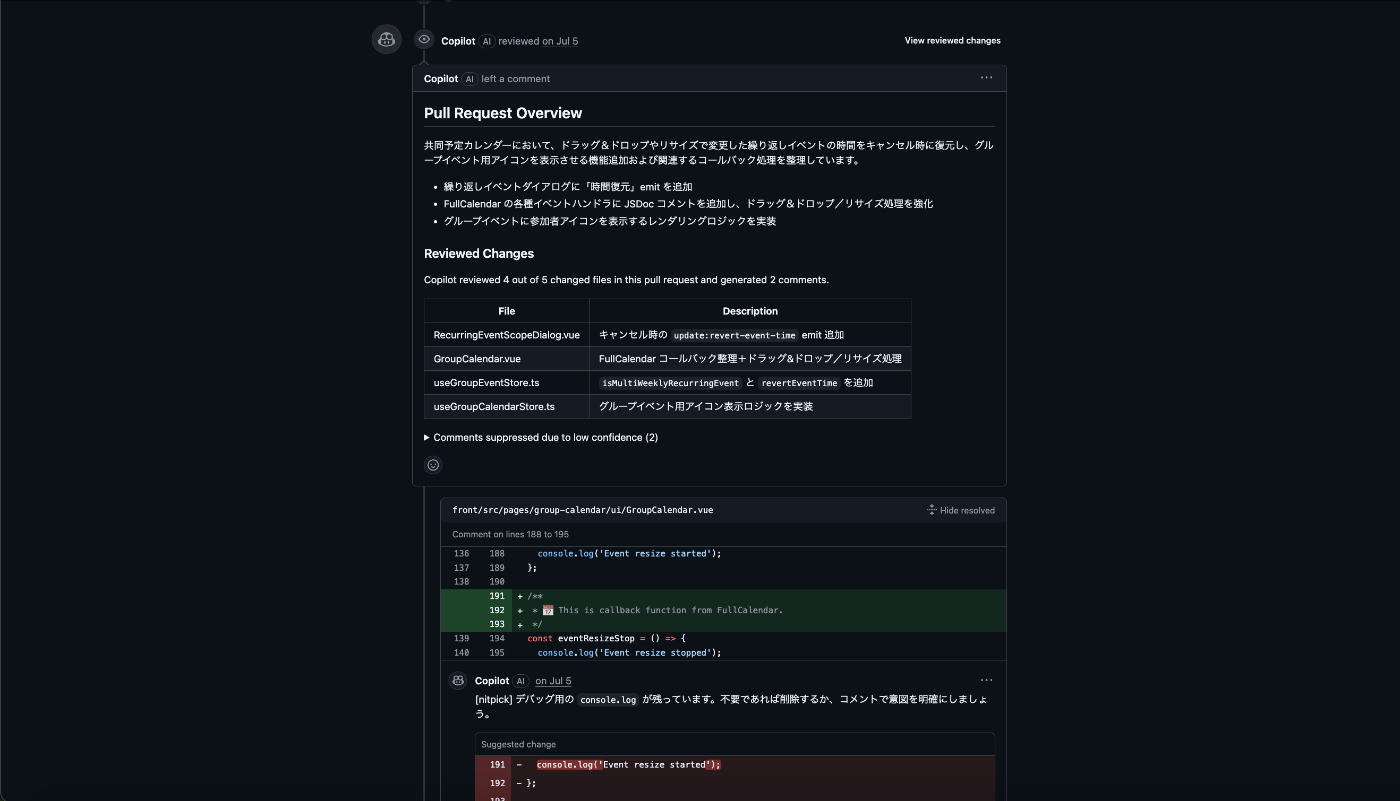Click Suggested change label
Image resolution: width=1400 pixels, height=801 pixels.
518,744
